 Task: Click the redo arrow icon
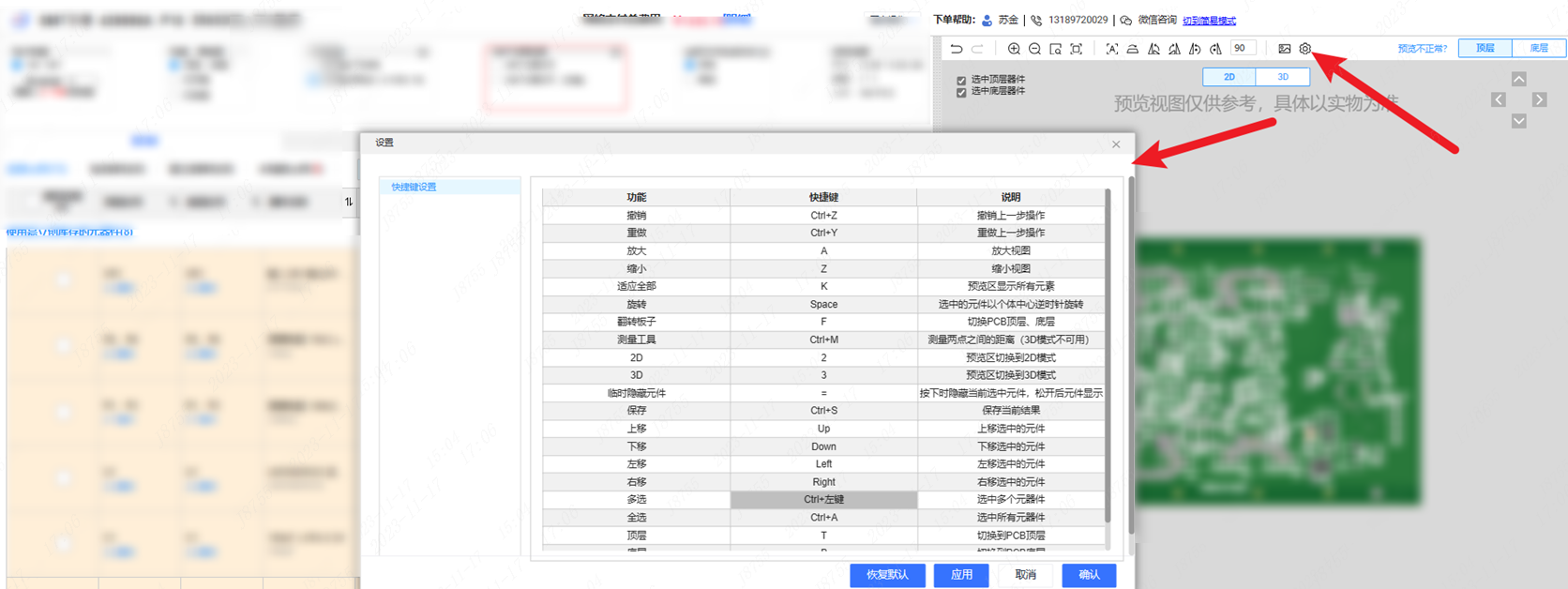tap(977, 49)
